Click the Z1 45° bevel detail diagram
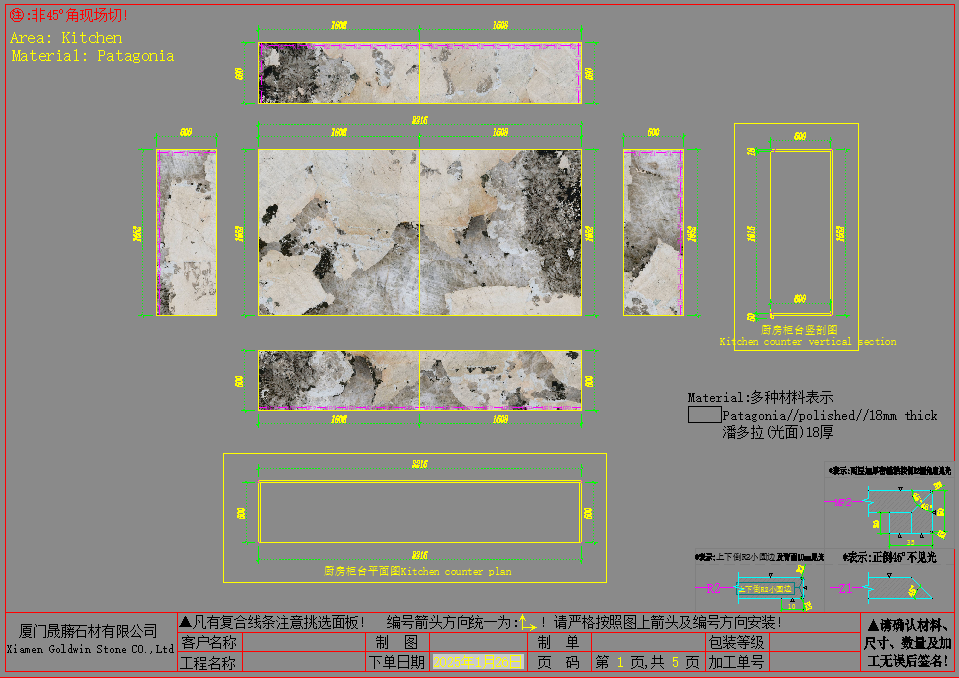Screen dimensions: 959x678 pyautogui.click(x=900, y=585)
